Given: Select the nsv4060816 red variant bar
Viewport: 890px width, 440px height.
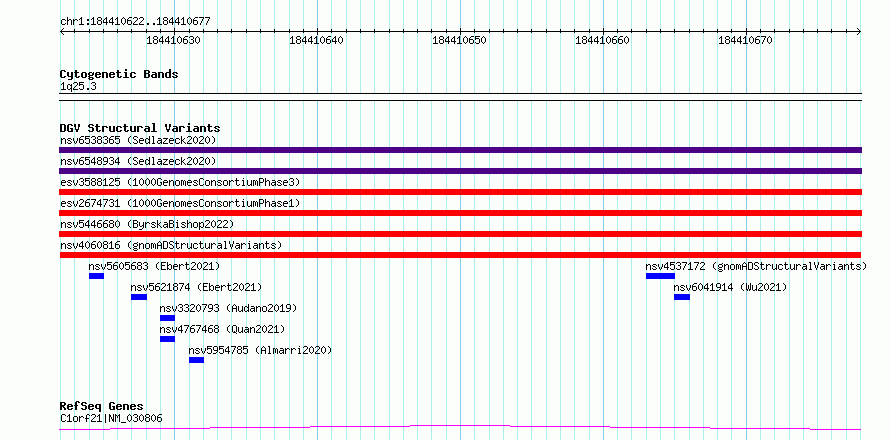Looking at the screenshot, I should (x=460, y=255).
